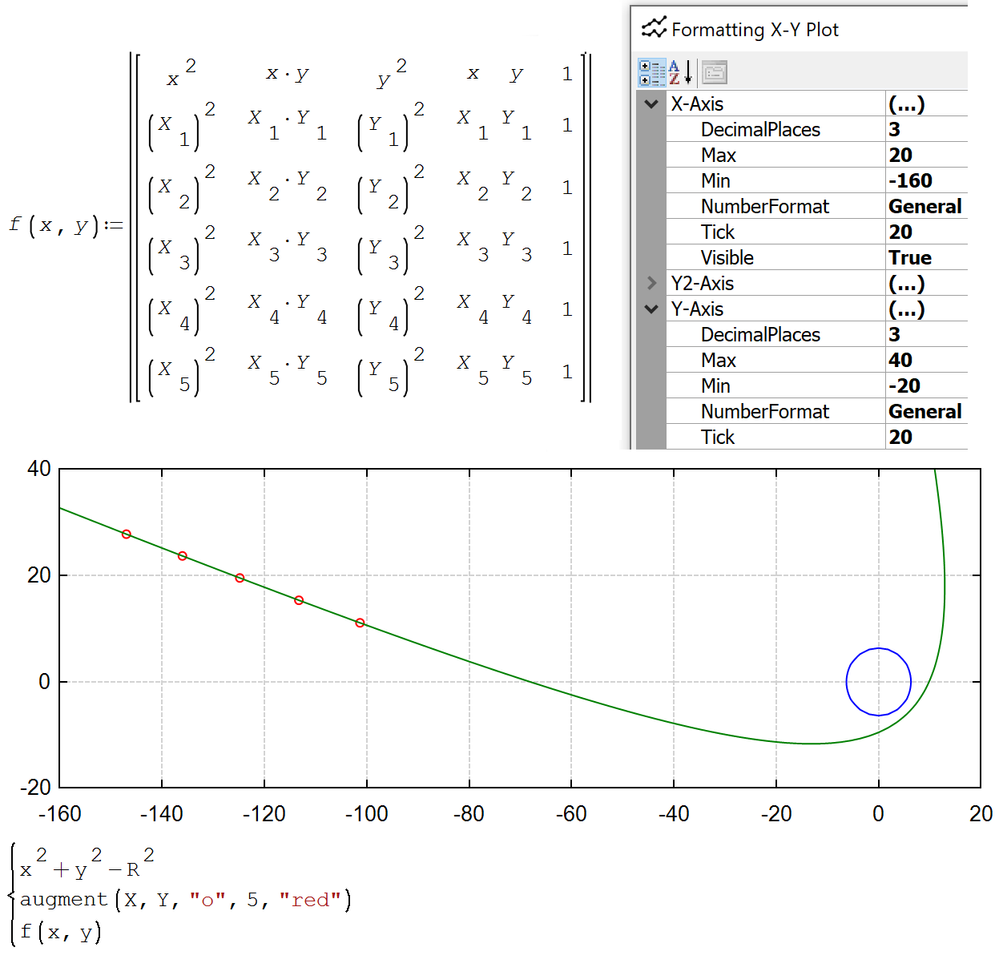Image resolution: width=999 pixels, height=956 pixels.
Task: Open X-Axis NumberFormat General dropdown
Action: coord(926,206)
